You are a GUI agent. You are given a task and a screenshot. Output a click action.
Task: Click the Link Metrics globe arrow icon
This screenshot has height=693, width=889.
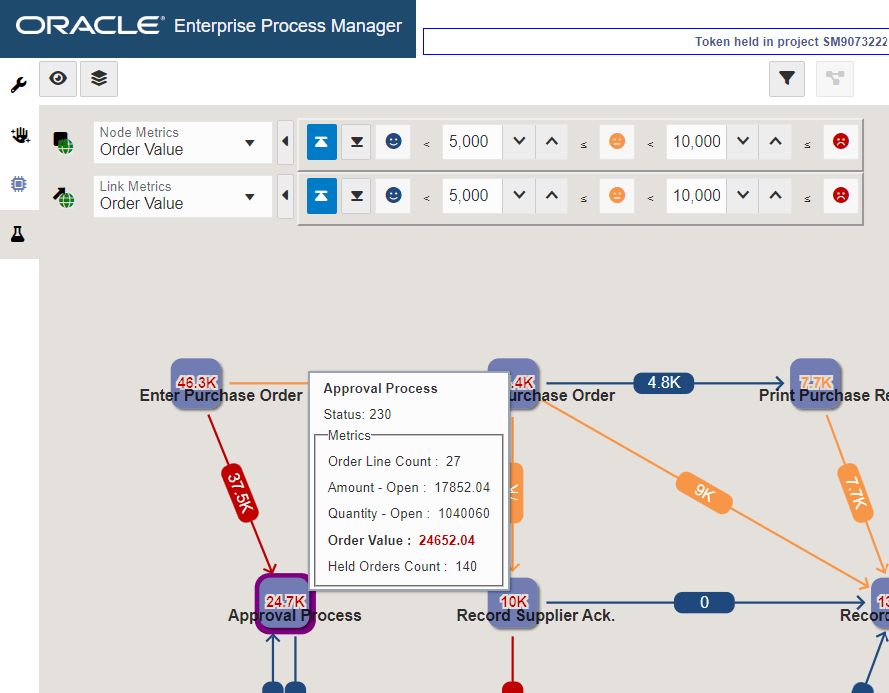click(x=64, y=197)
